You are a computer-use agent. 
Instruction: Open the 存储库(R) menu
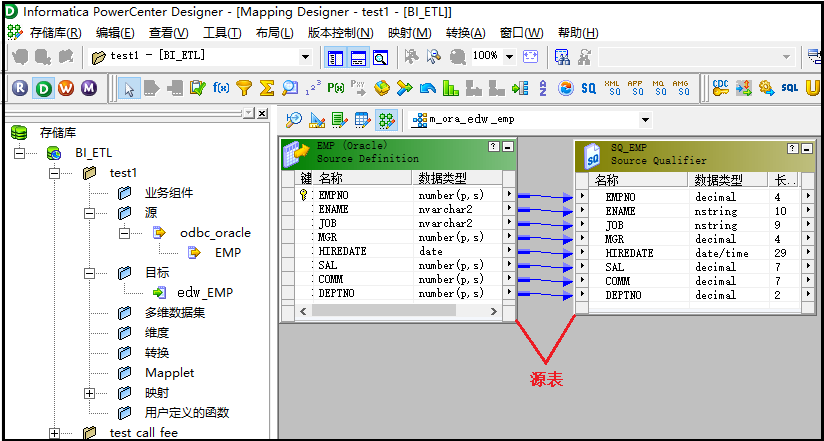point(56,33)
